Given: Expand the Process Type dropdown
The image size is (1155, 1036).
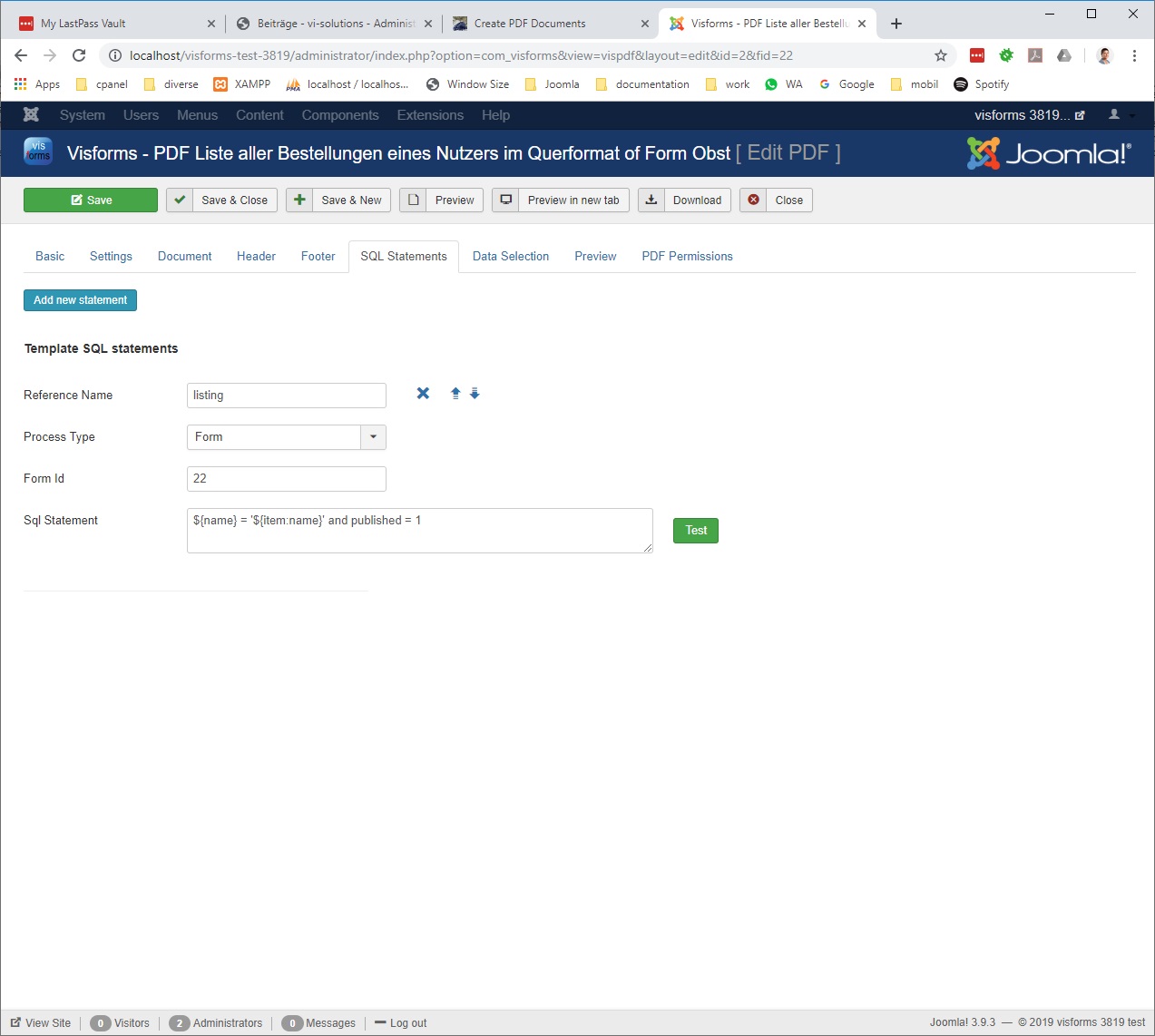Looking at the screenshot, I should pos(373,437).
